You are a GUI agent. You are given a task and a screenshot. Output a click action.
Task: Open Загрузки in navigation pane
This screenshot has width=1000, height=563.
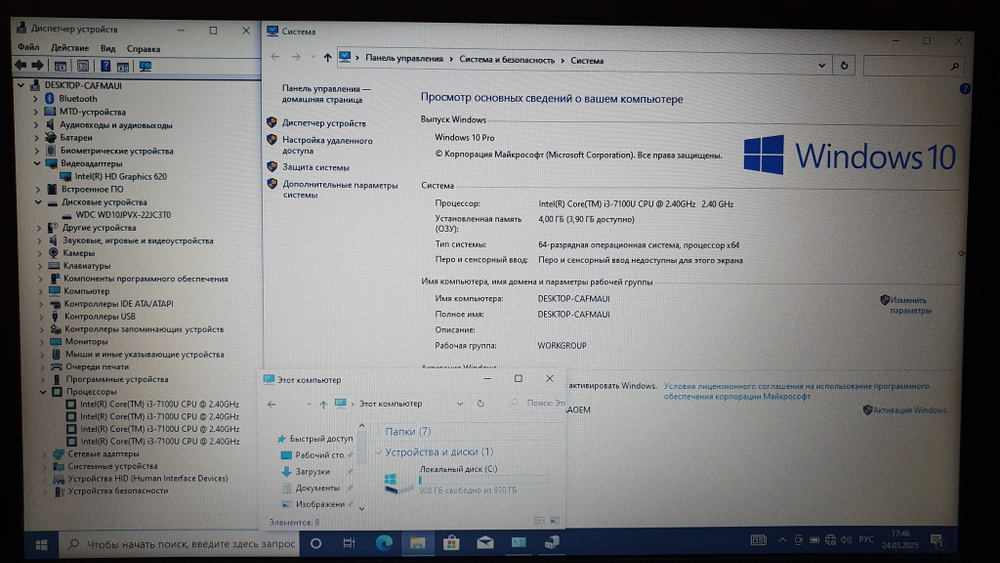[x=312, y=471]
